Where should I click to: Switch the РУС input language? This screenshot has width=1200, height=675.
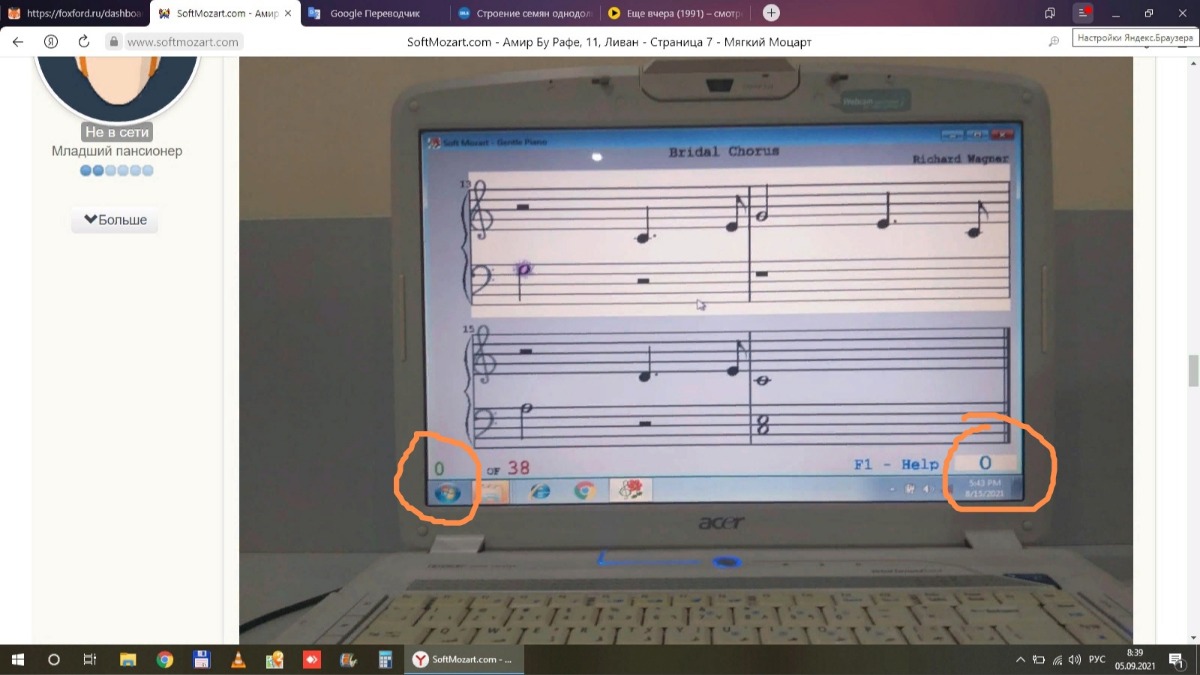(1097, 660)
